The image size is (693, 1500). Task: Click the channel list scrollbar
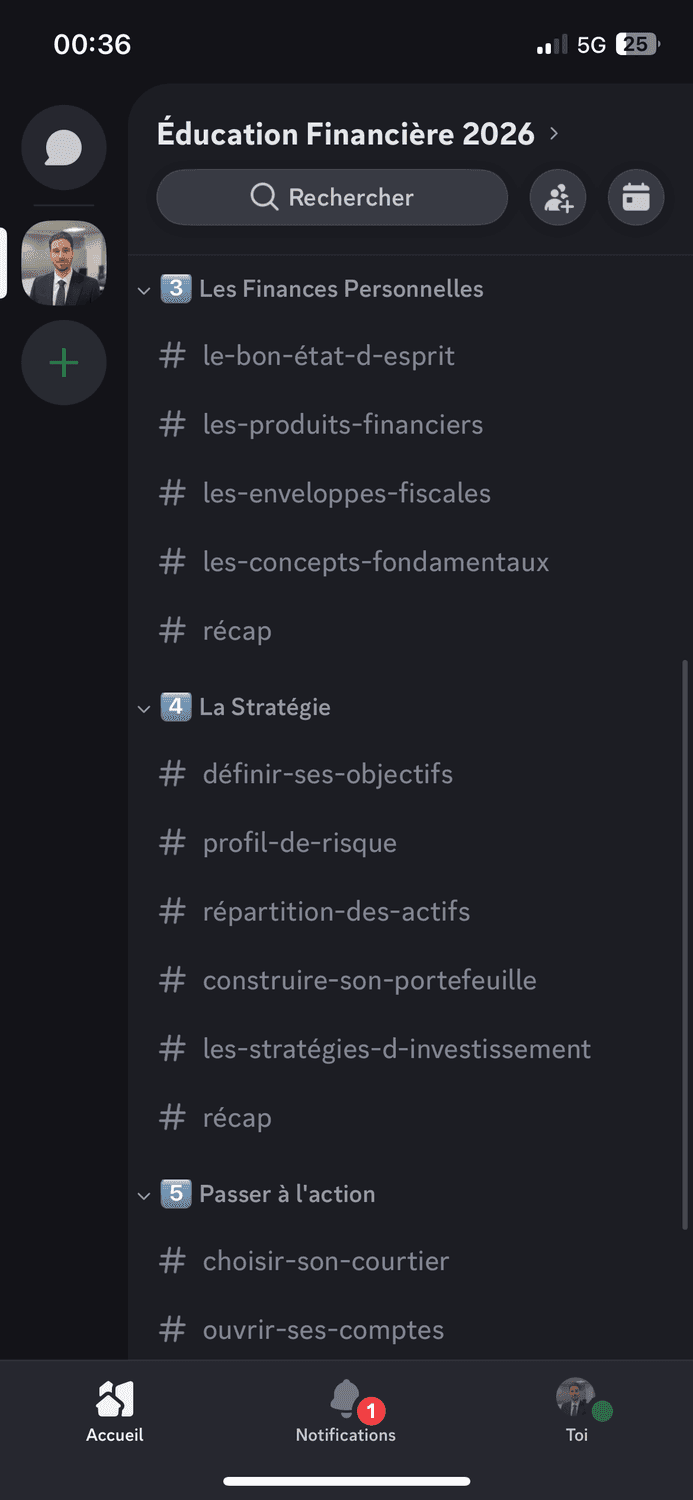(685, 940)
